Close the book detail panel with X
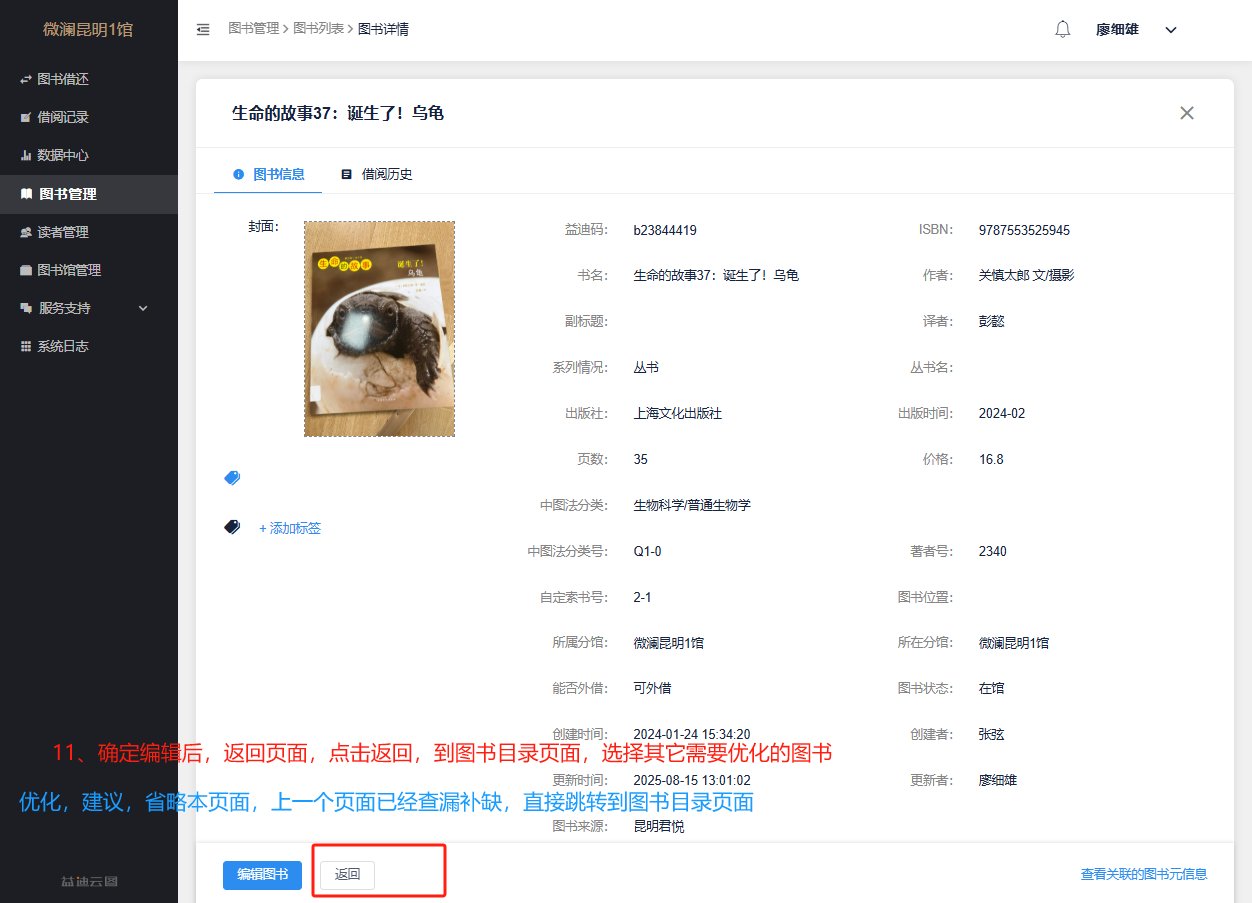The height and width of the screenshot is (903, 1252). (1187, 113)
